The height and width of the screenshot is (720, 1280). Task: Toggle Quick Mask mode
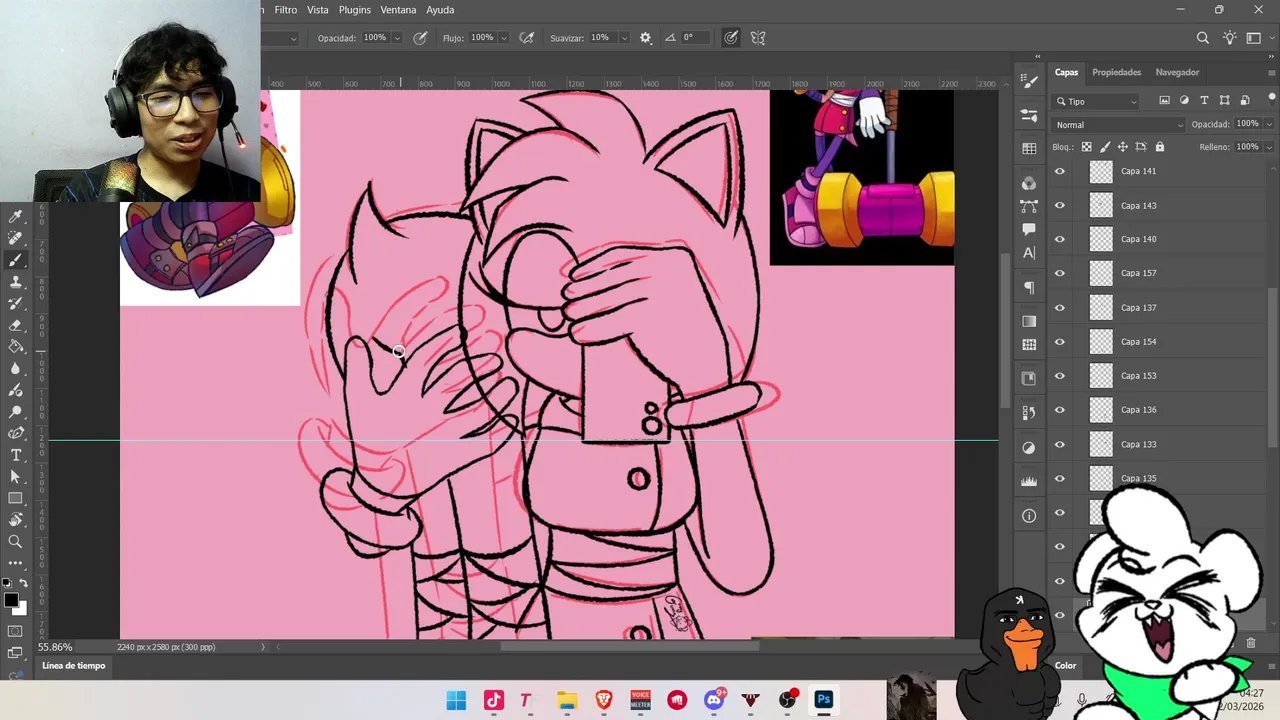[x=15, y=631]
